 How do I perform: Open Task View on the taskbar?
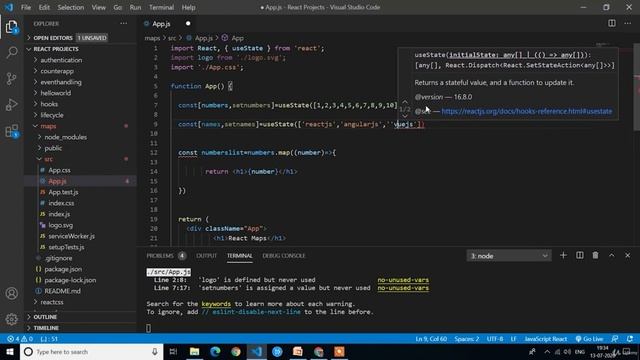[x=173, y=351]
